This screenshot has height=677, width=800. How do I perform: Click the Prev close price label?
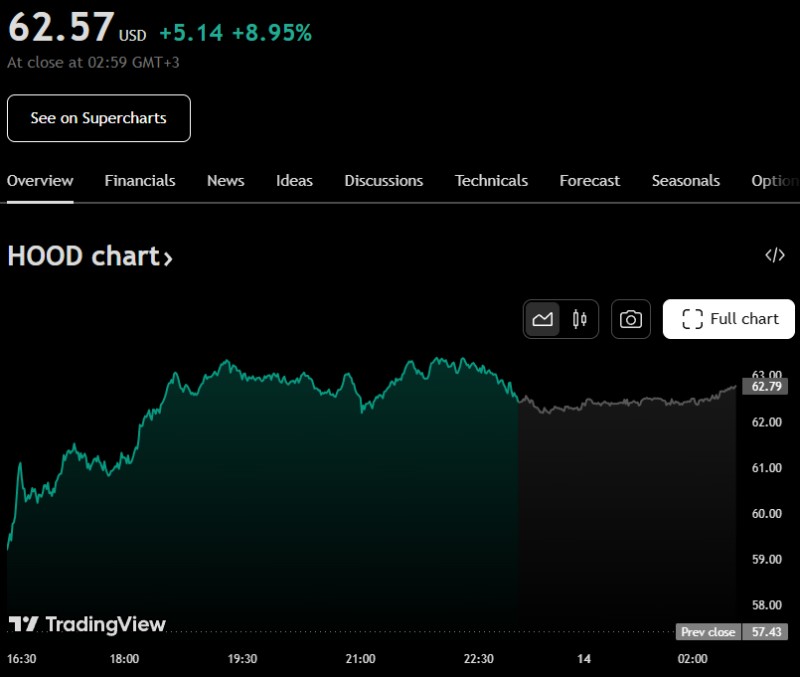click(709, 632)
